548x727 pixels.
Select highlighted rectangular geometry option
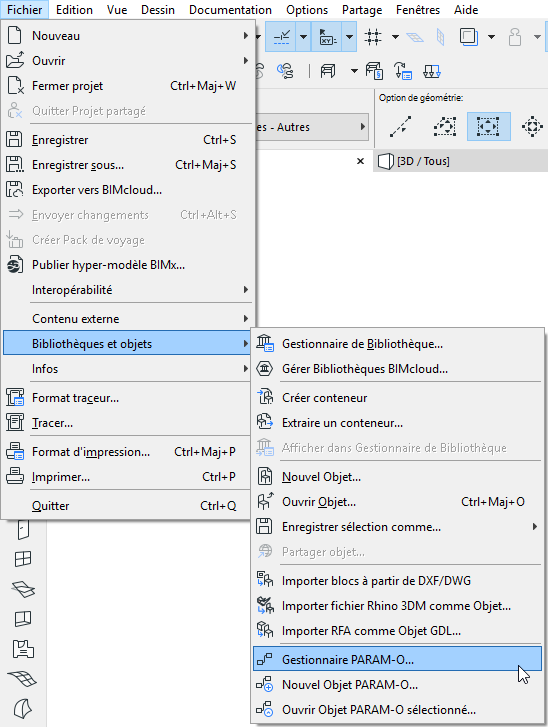click(488, 126)
